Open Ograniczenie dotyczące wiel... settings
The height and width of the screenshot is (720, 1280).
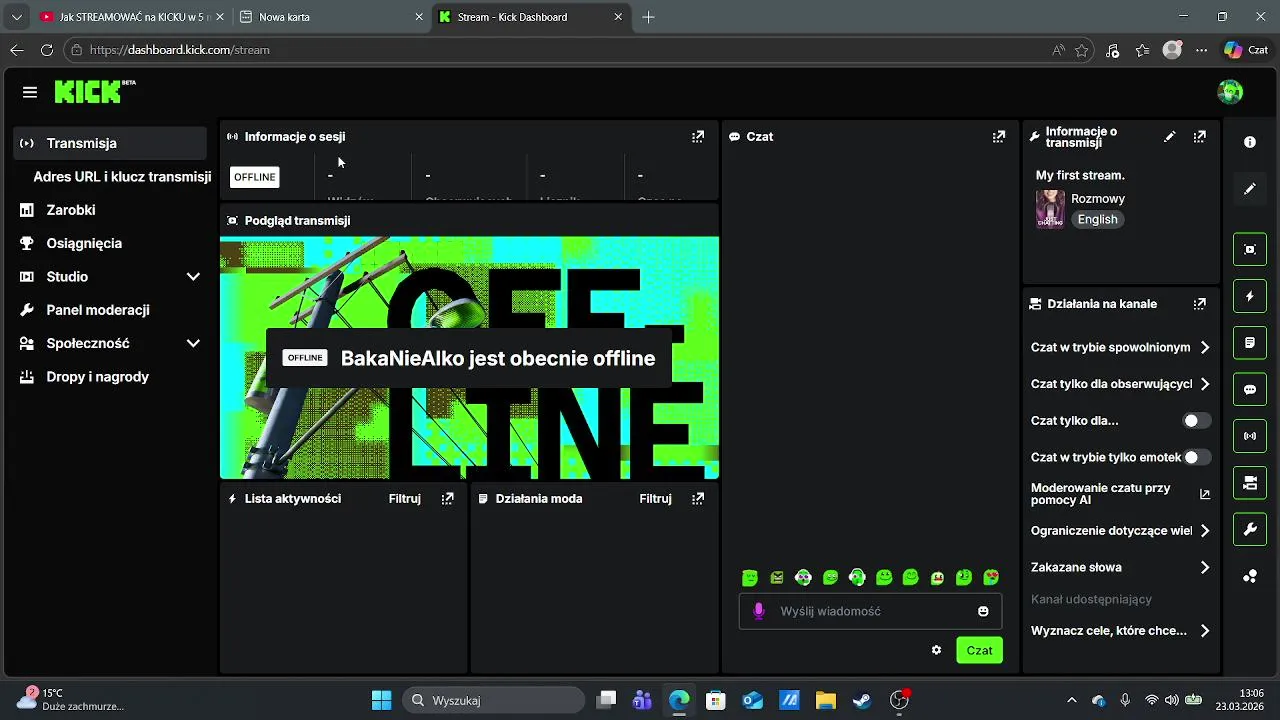click(x=1120, y=531)
